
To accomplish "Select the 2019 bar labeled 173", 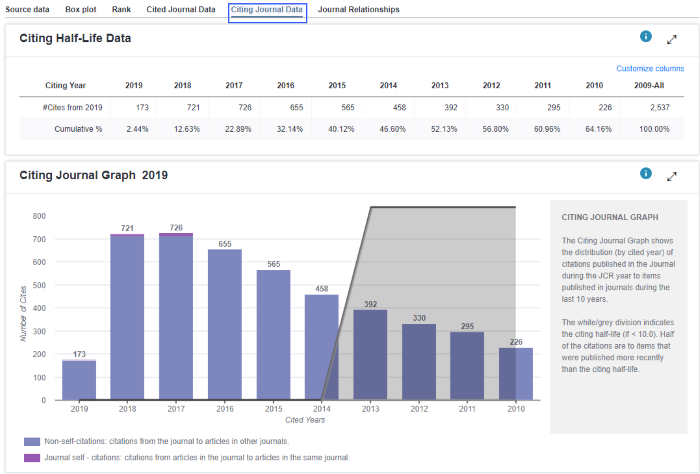I will [79, 379].
